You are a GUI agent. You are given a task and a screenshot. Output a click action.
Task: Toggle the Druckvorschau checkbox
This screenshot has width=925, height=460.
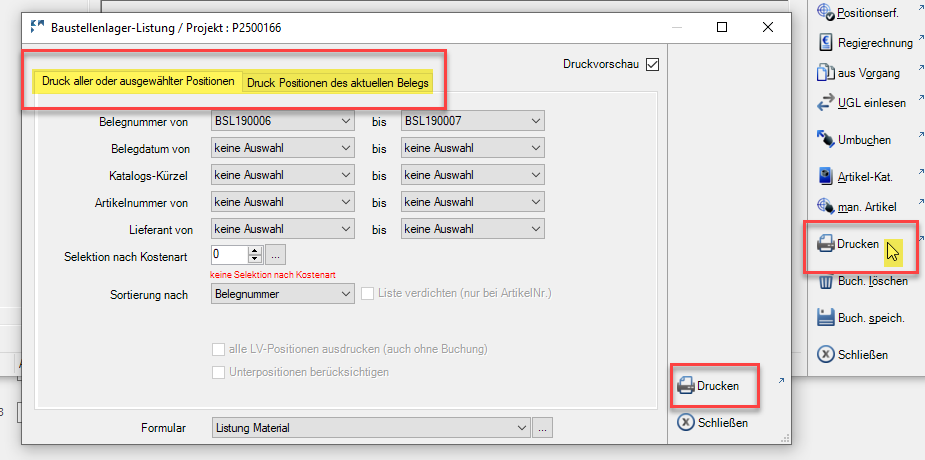click(652, 64)
